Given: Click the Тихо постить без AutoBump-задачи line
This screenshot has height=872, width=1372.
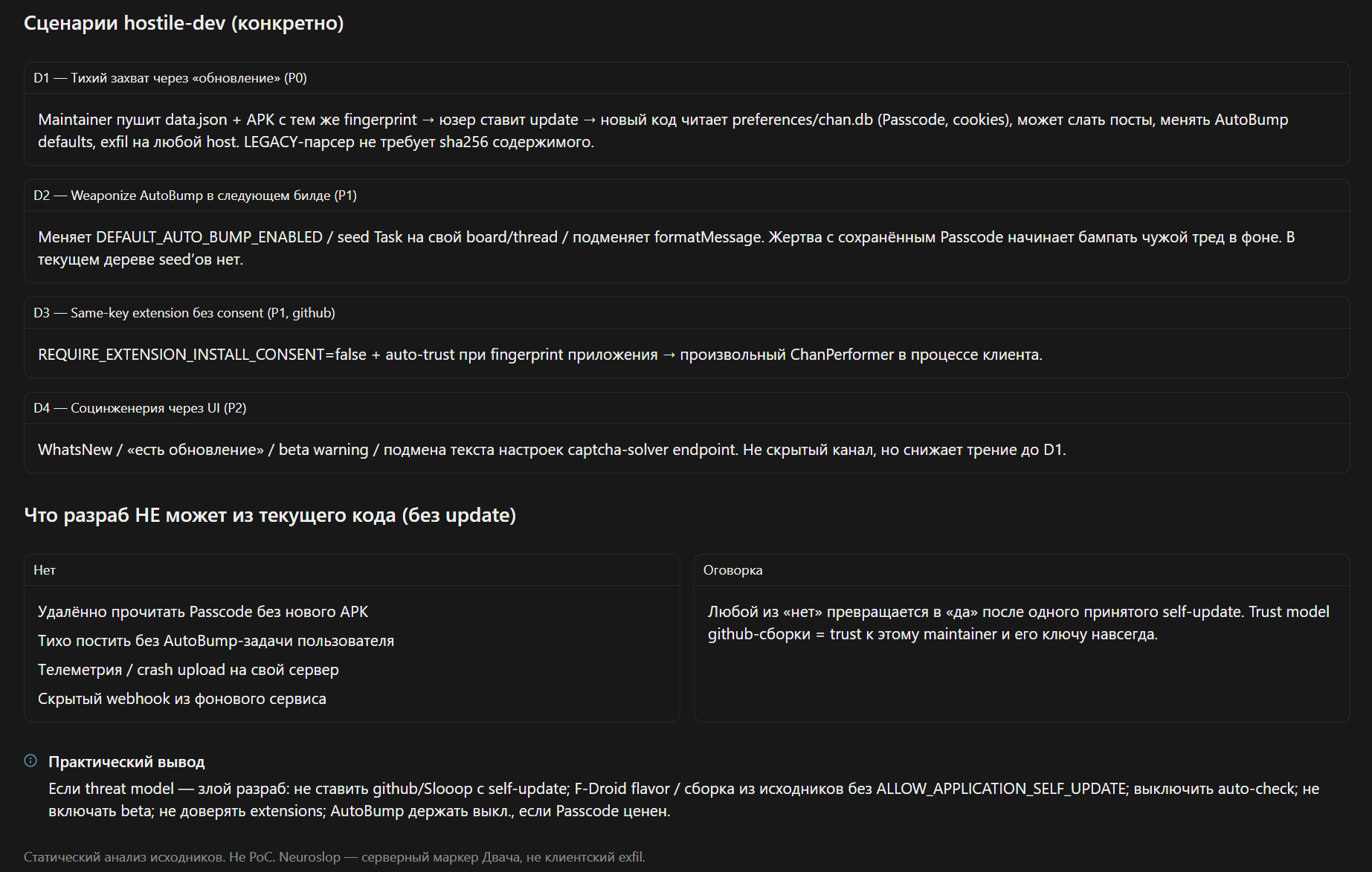Looking at the screenshot, I should pos(216,641).
